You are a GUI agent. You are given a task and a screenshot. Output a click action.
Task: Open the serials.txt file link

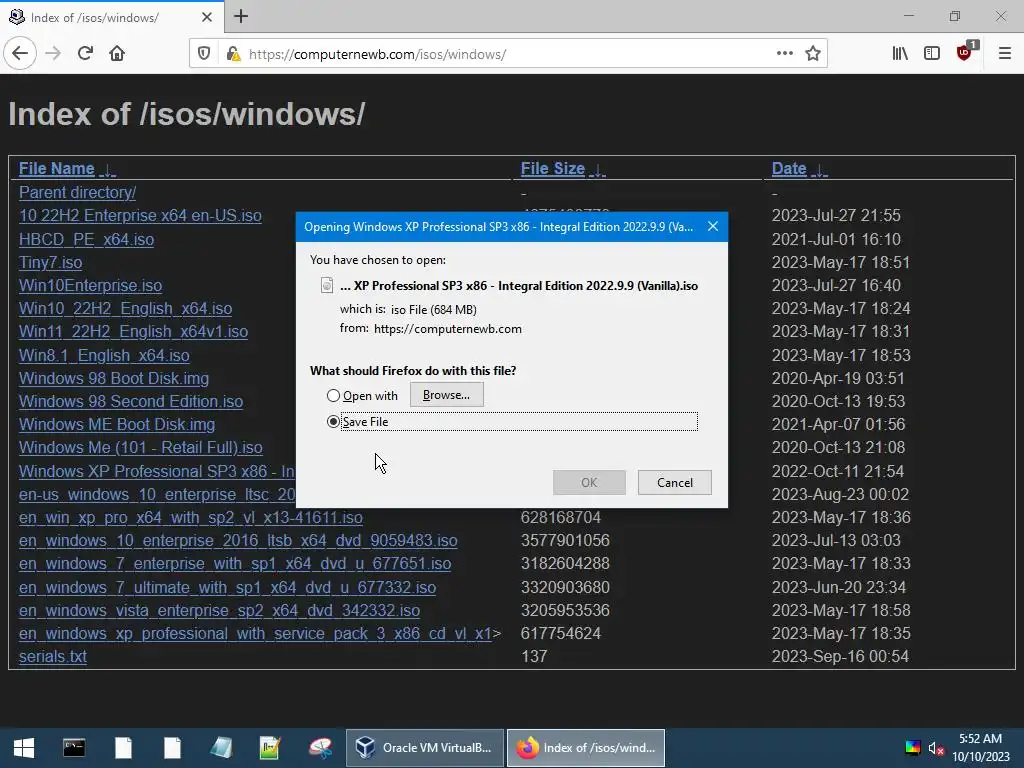click(x=52, y=656)
